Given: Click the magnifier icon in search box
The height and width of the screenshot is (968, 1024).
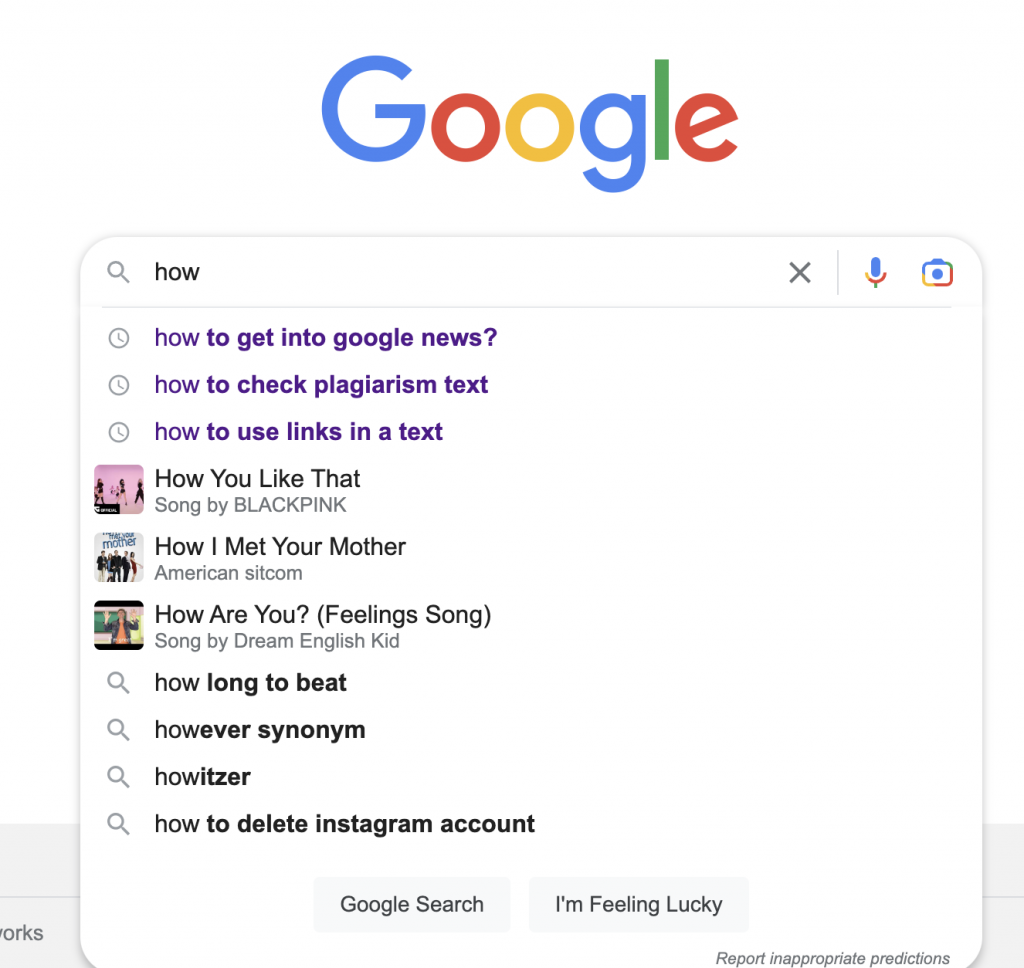Looking at the screenshot, I should coord(118,272).
